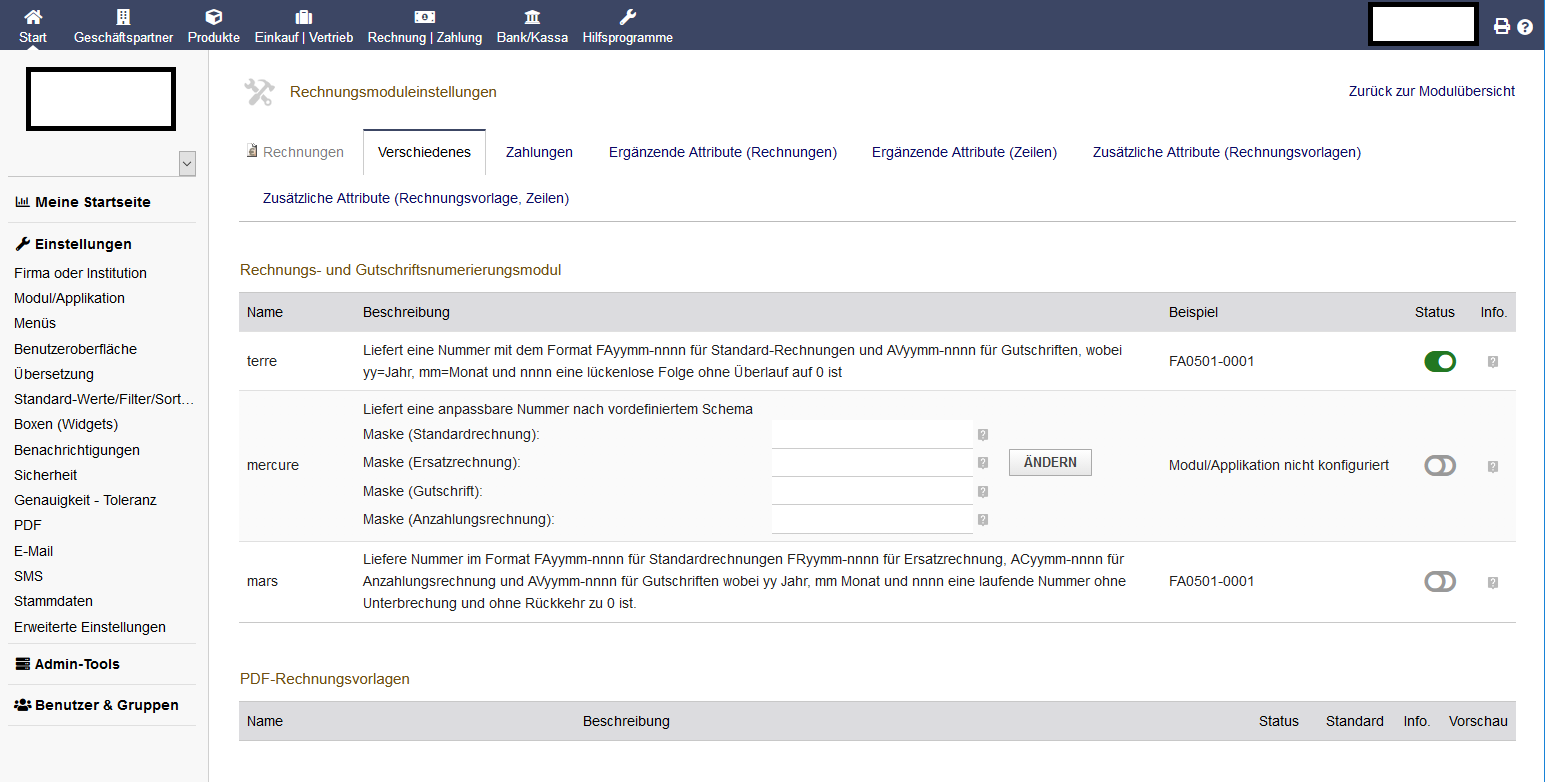The height and width of the screenshot is (782, 1545).
Task: Click info icon in the terre row
Action: click(1493, 362)
